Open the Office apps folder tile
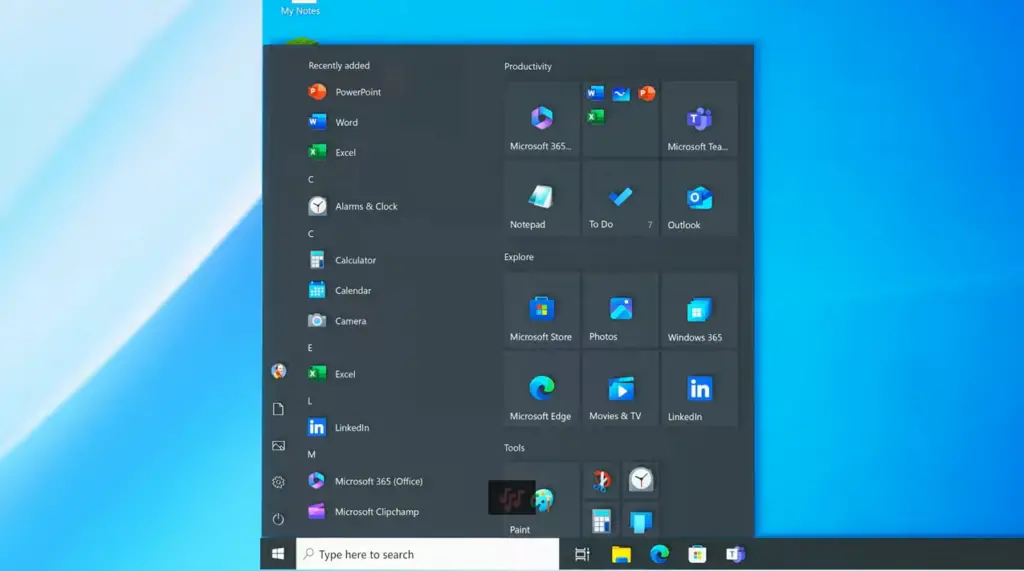 click(620, 120)
